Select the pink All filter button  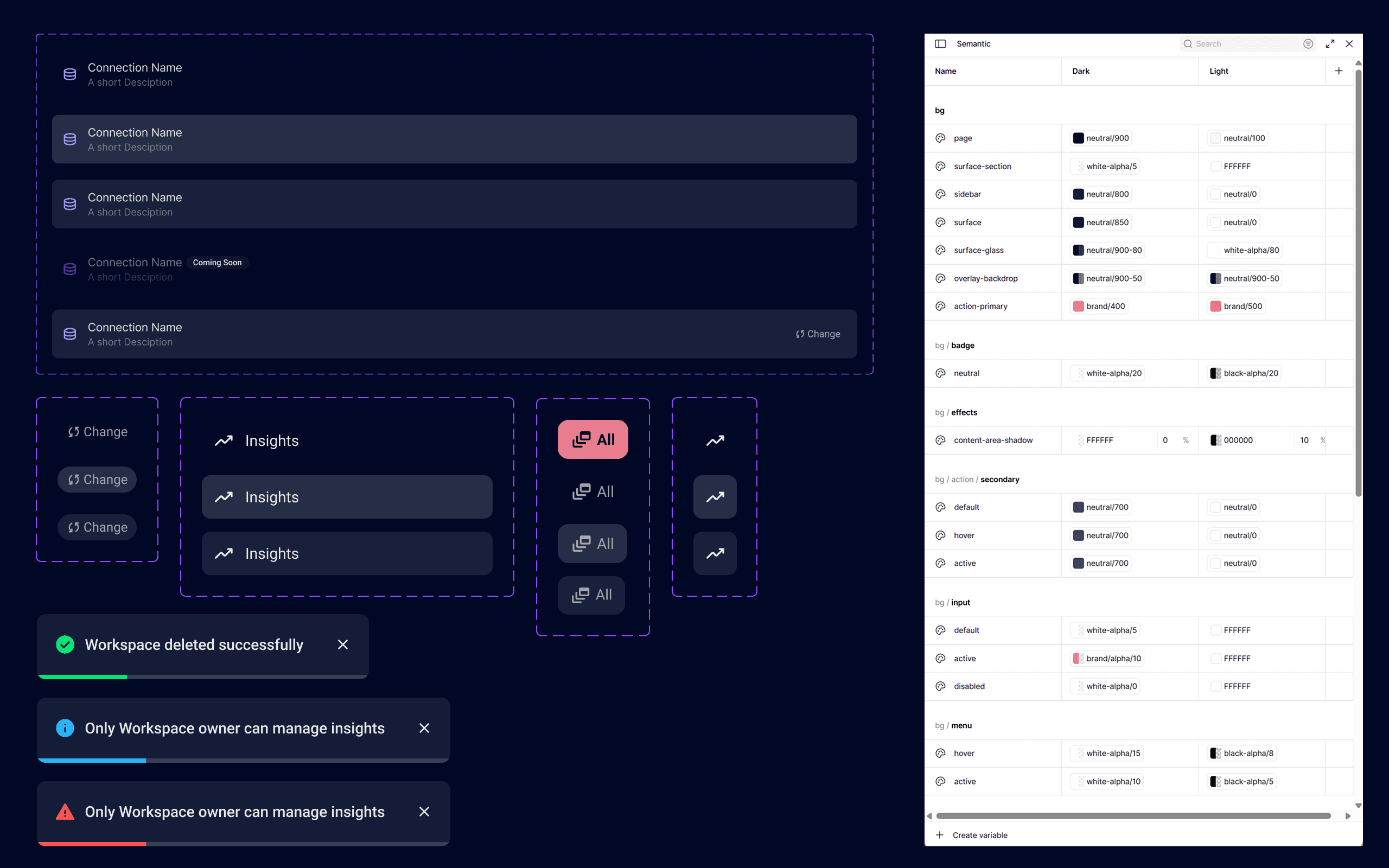point(593,439)
